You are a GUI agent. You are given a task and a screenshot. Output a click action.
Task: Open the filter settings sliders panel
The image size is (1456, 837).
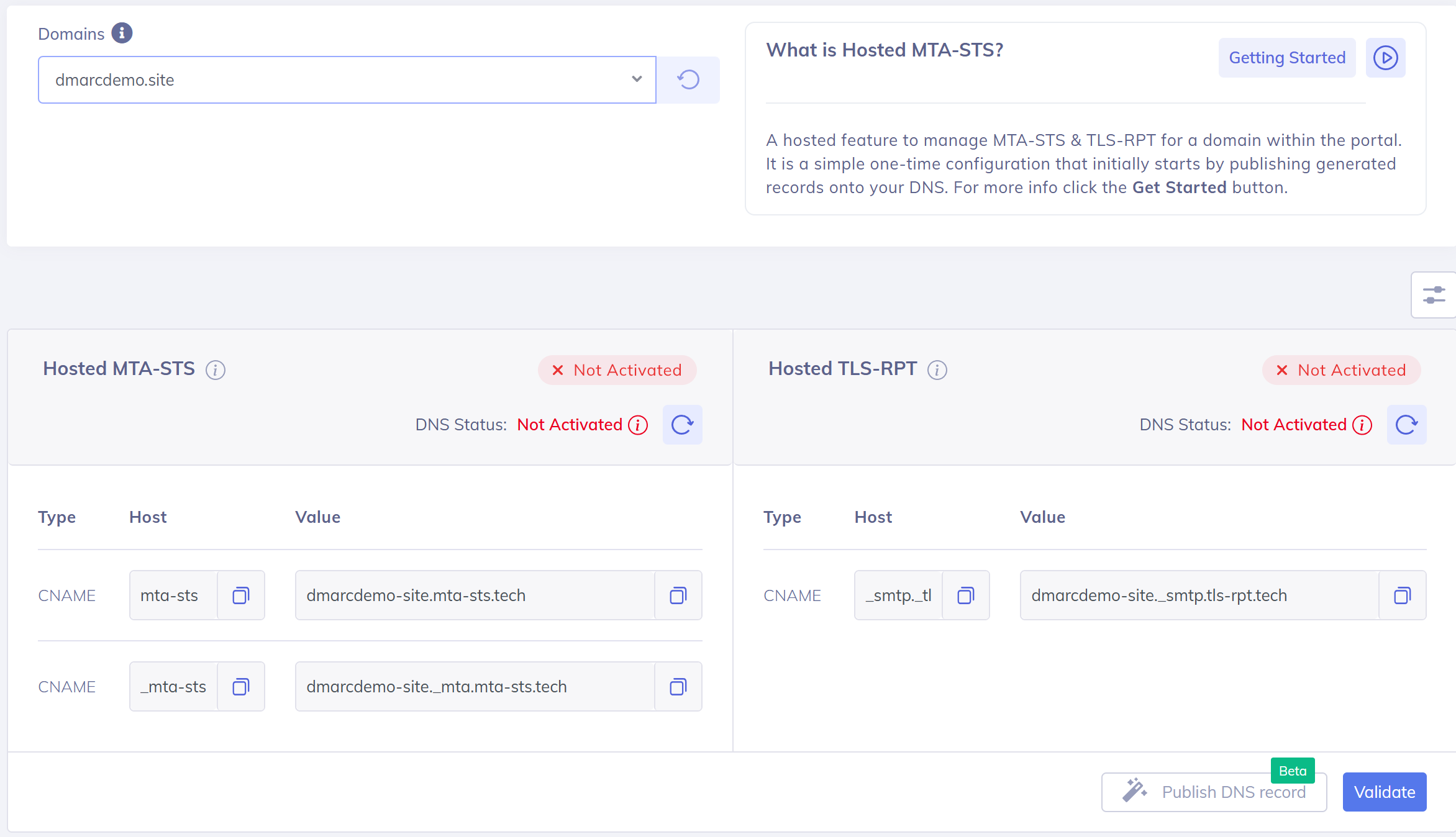pos(1434,295)
